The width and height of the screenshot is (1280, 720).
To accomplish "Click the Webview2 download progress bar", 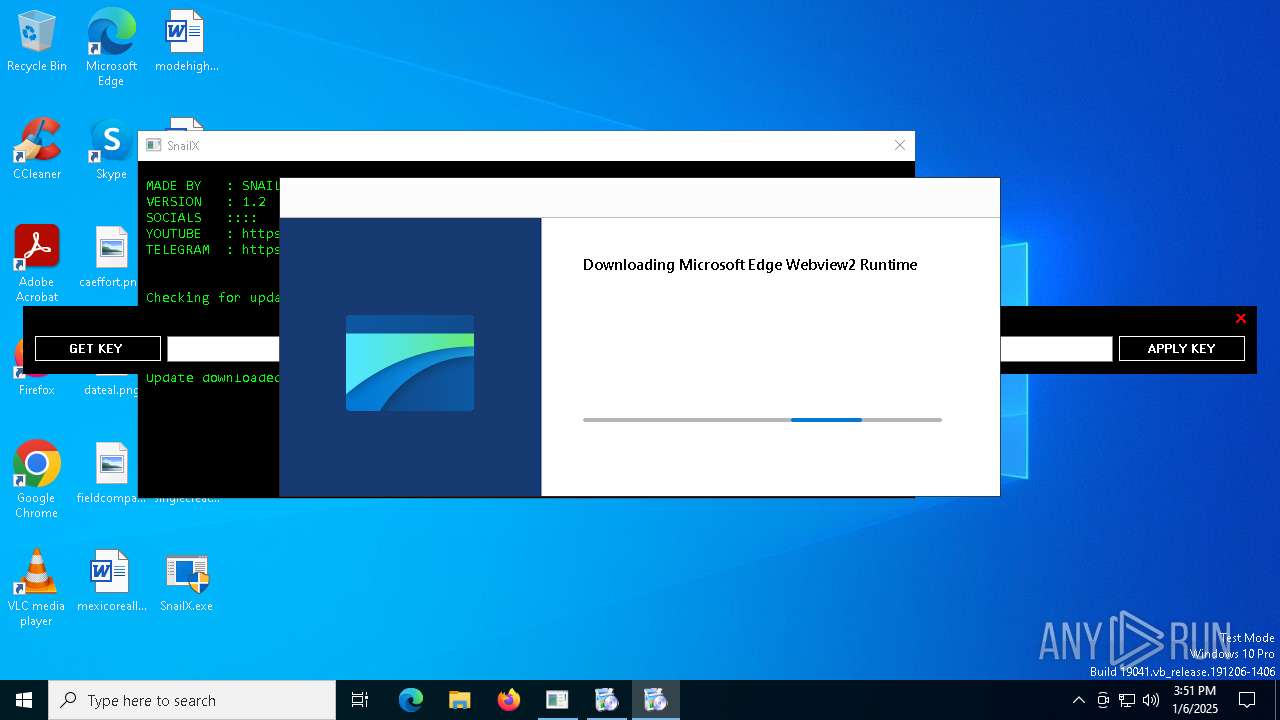I will pyautogui.click(x=762, y=420).
